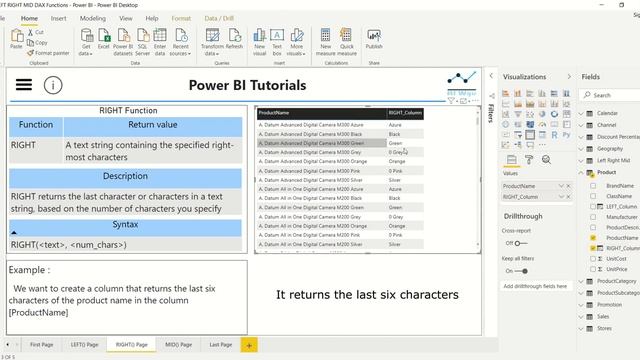The width and height of the screenshot is (640, 360).
Task: Turn off the Keep all filters toggle
Action: pos(521,271)
